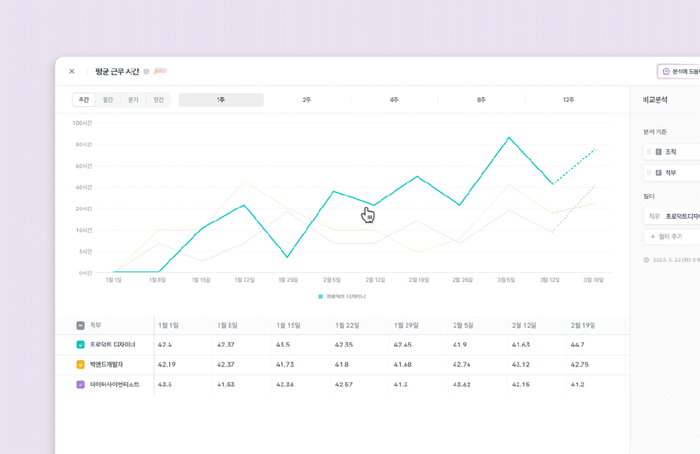Image resolution: width=700 pixels, height=454 pixels.
Task: Select the 12주 range option
Action: 568,100
